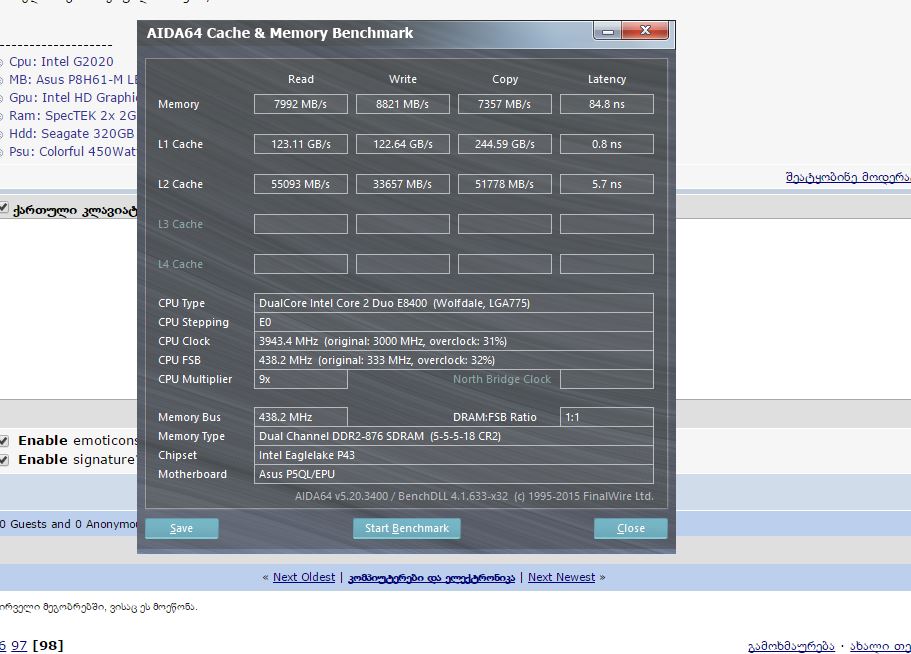
Task: Click Memory Write value 8821 MB/s
Action: (403, 105)
